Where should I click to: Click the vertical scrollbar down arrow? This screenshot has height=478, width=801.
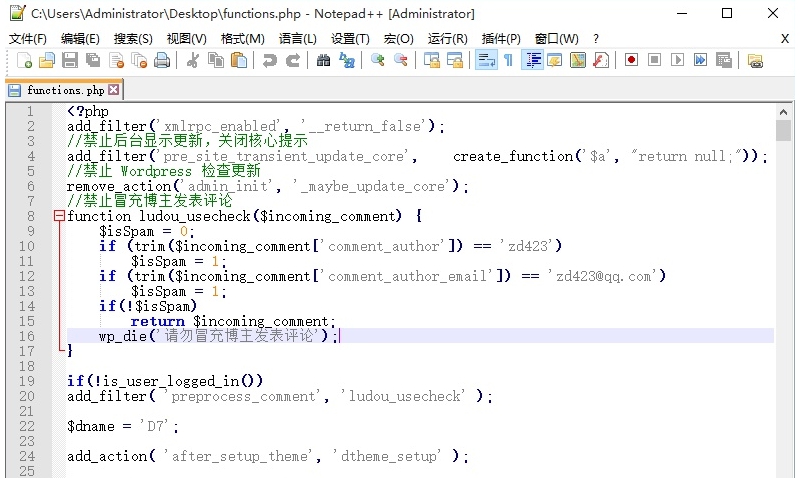pyautogui.click(x=783, y=471)
